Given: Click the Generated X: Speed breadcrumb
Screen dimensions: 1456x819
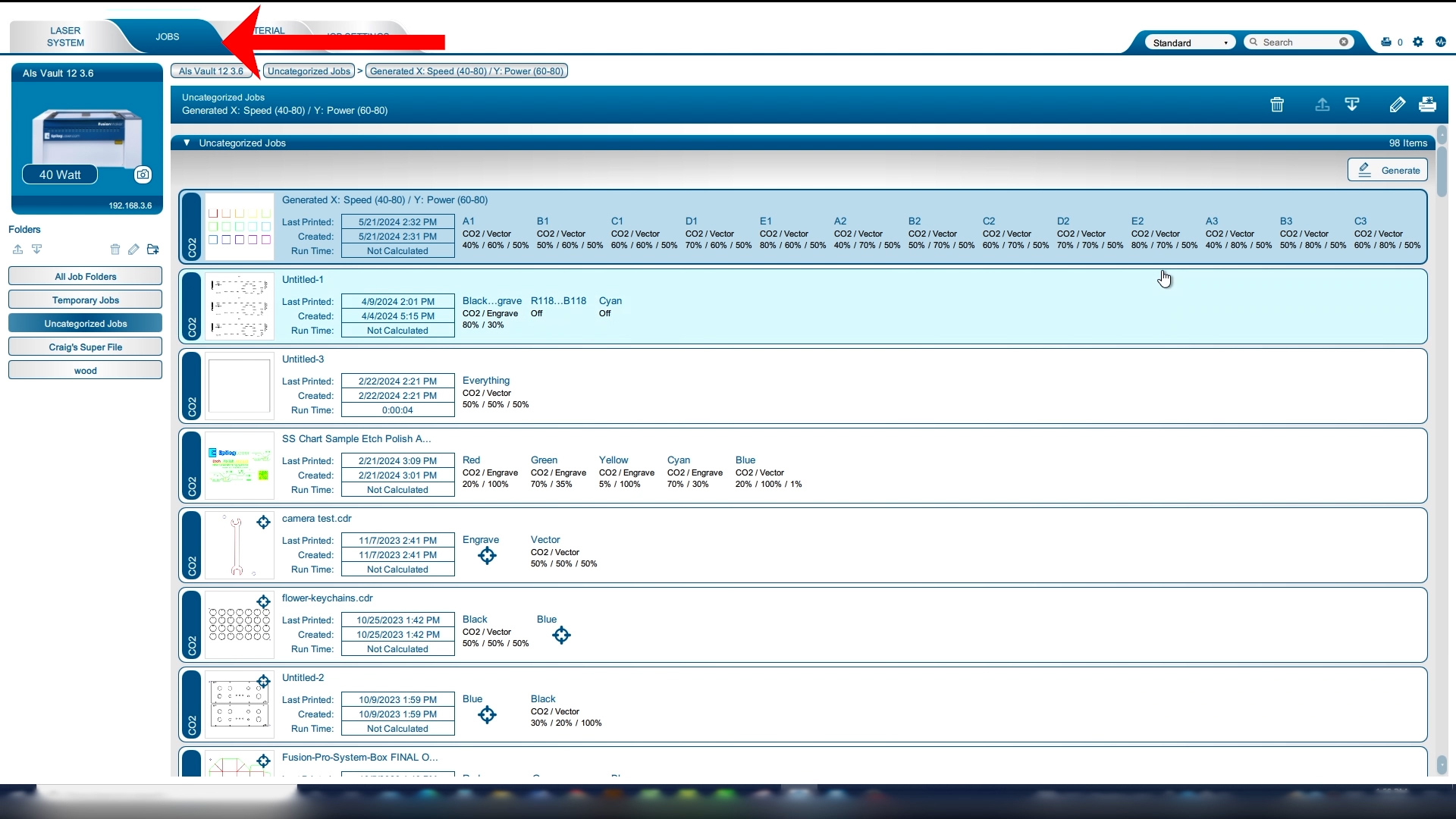Looking at the screenshot, I should tap(466, 71).
